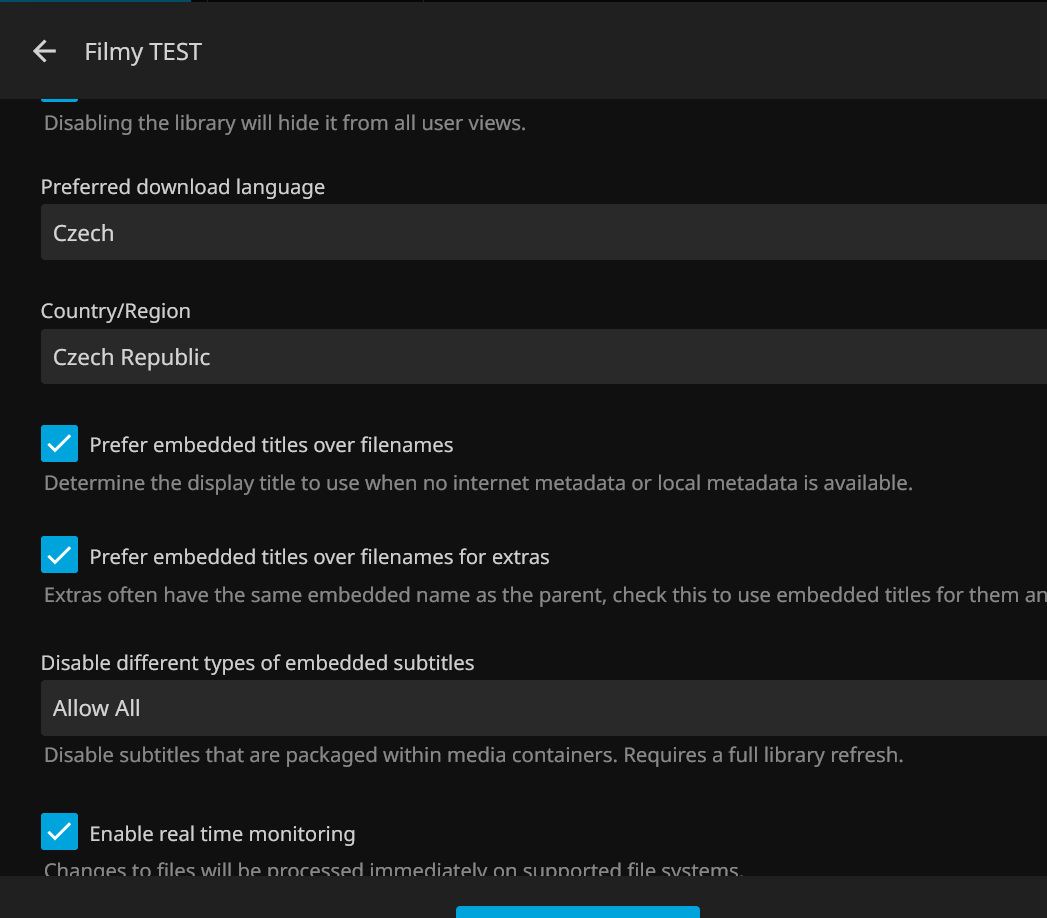Click the blue button at the bottom
Image resolution: width=1047 pixels, height=918 pixels.
(x=577, y=911)
